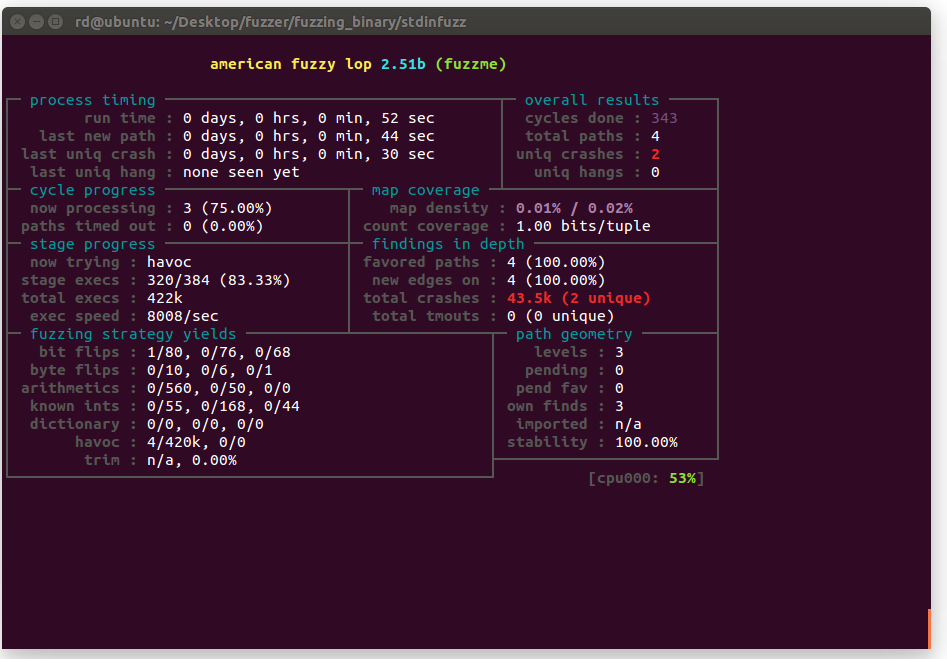
Task: Close the terminal window
Action: (x=18, y=22)
